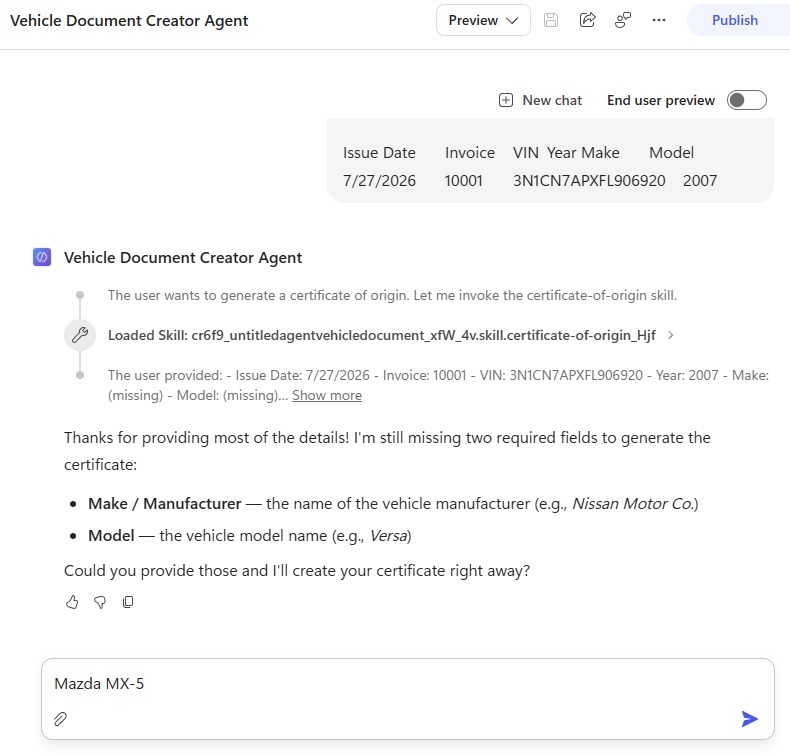790x755 pixels.
Task: Click the Vehicle Document Creator Agent avatar icon
Action: tap(42, 257)
